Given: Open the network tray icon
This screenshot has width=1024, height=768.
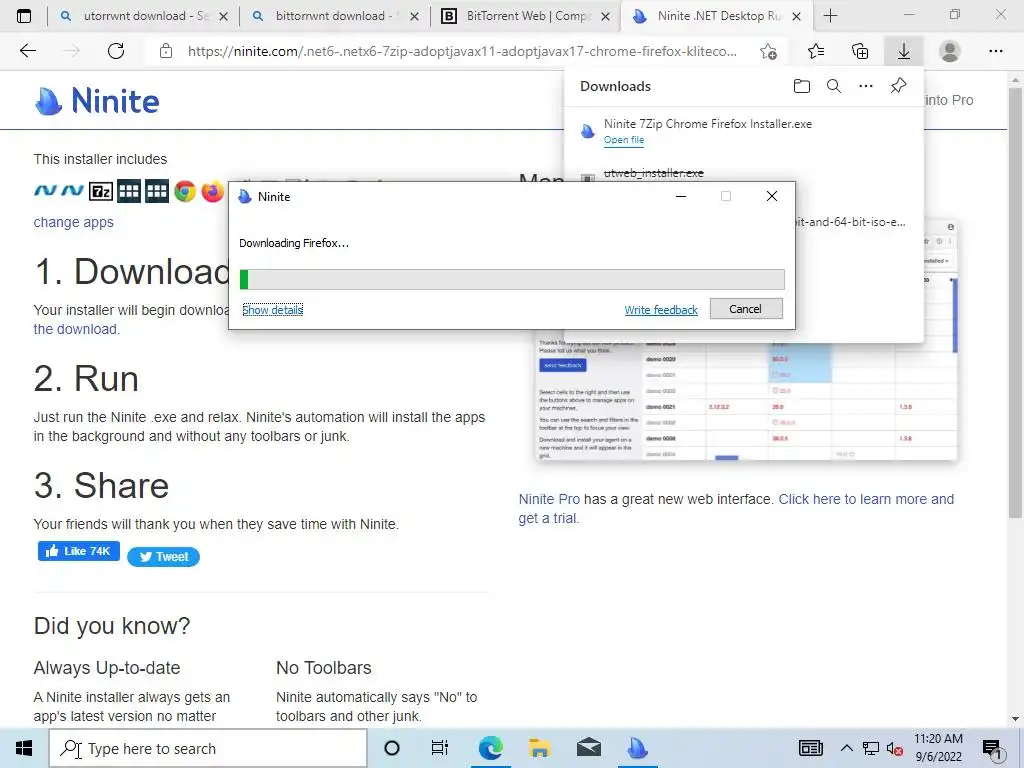Looking at the screenshot, I should pyautogui.click(x=871, y=749).
